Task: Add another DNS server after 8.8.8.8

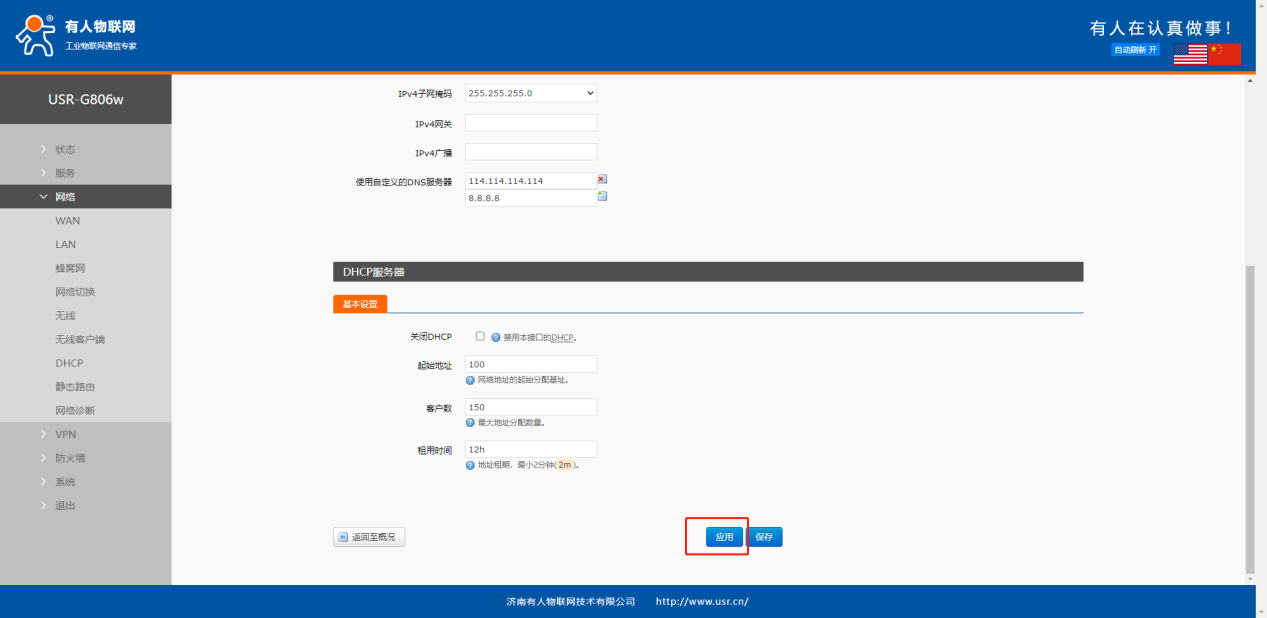Action: [x=602, y=197]
